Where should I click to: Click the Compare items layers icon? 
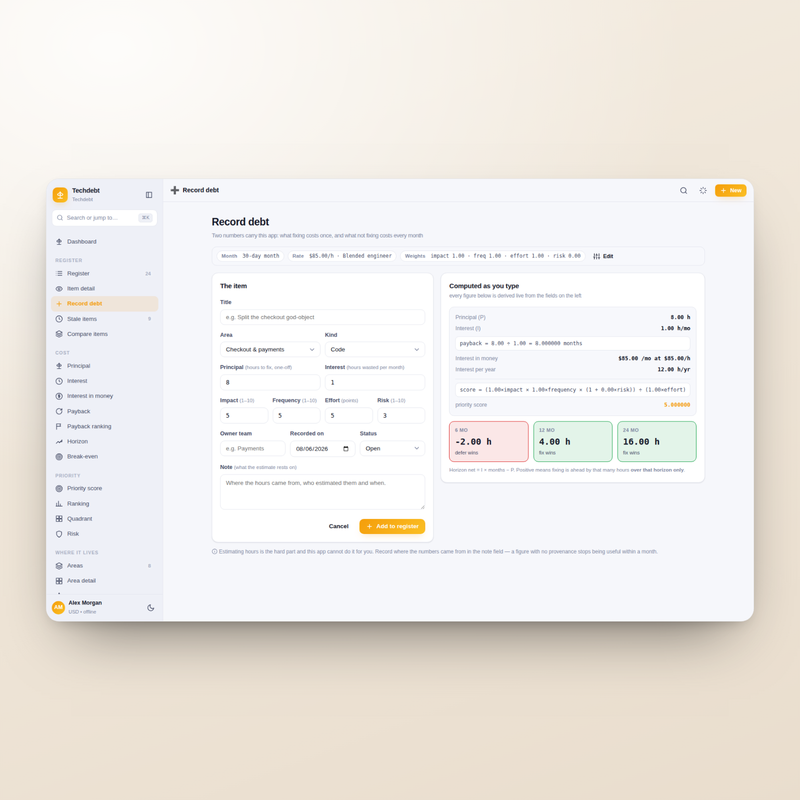pyautogui.click(x=59, y=334)
